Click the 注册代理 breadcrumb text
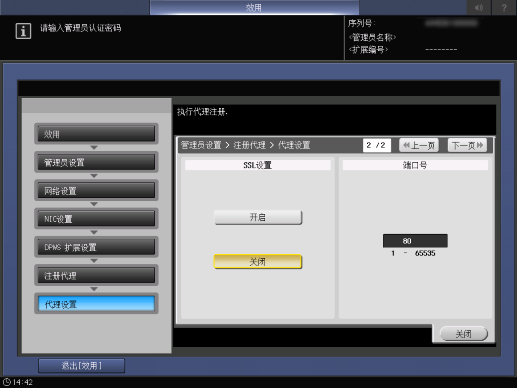Viewport: 517px width, 388px height. (249, 145)
